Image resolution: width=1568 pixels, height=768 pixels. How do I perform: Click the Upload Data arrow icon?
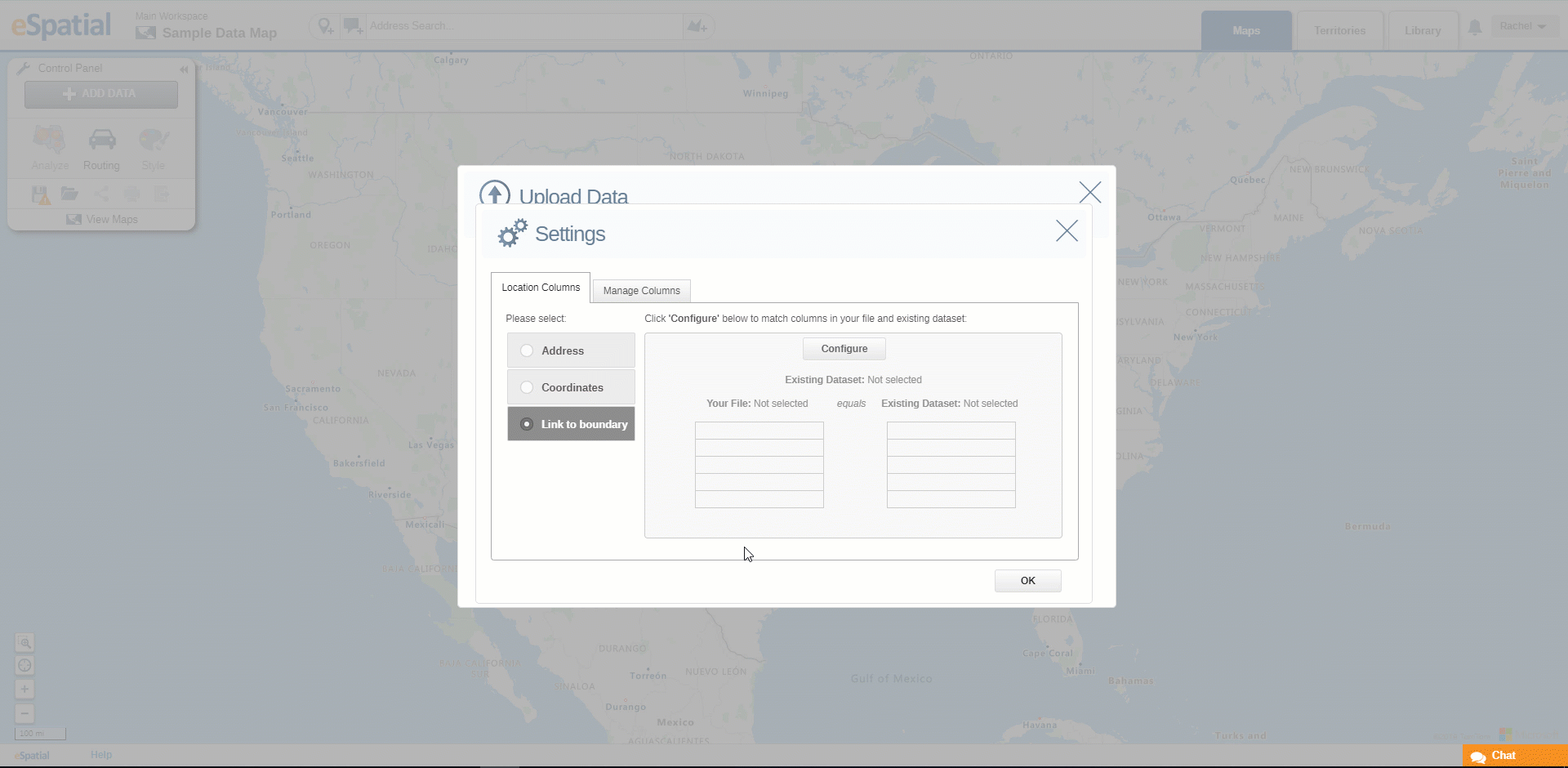point(494,193)
